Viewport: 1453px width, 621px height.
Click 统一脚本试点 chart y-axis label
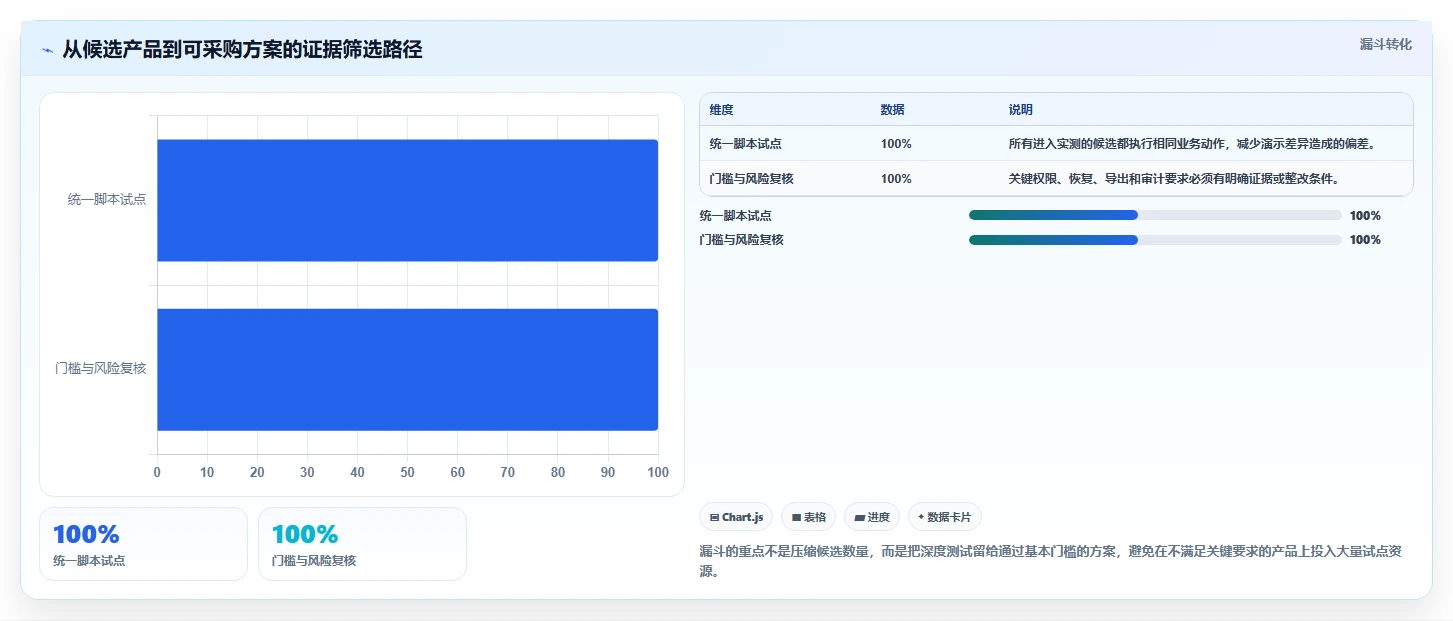pos(107,199)
